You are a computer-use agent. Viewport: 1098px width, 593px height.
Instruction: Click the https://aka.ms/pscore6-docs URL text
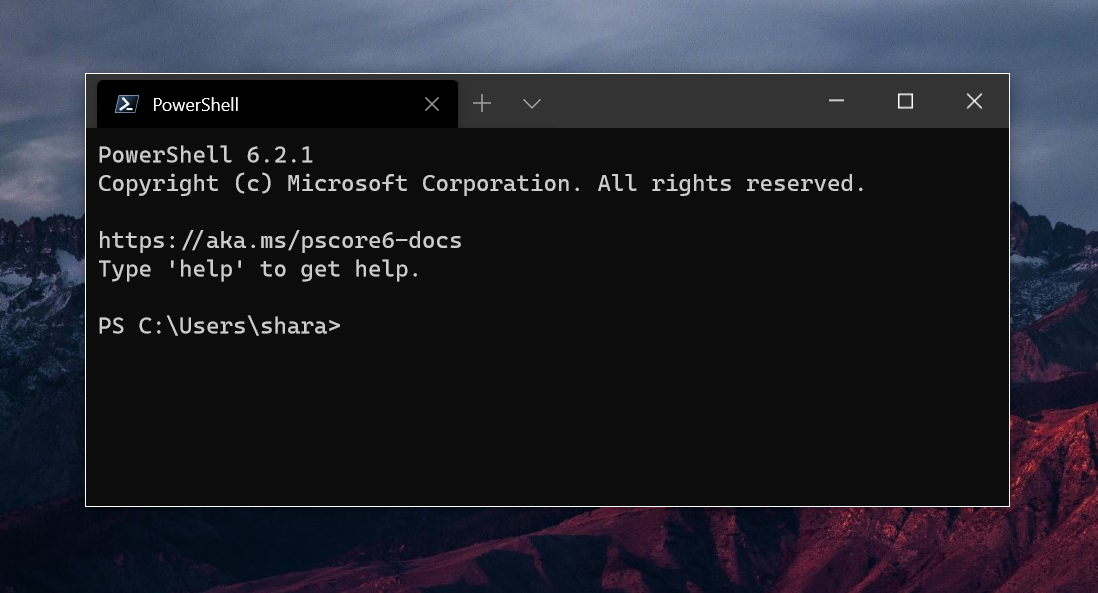tap(280, 241)
